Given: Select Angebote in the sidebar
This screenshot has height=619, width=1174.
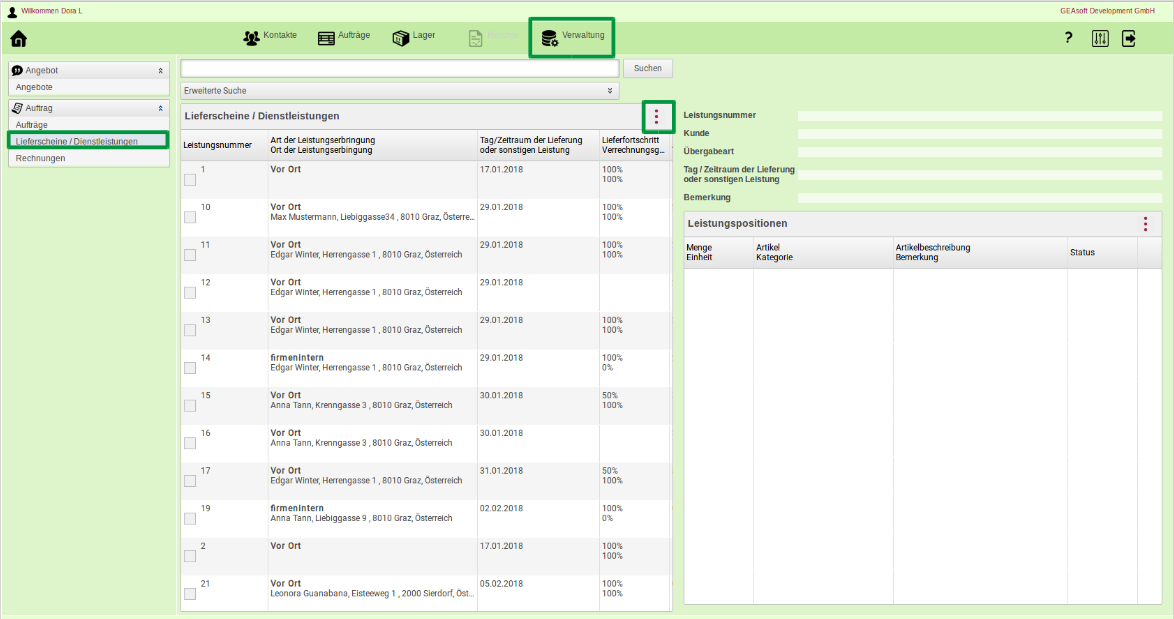Looking at the screenshot, I should (34, 87).
